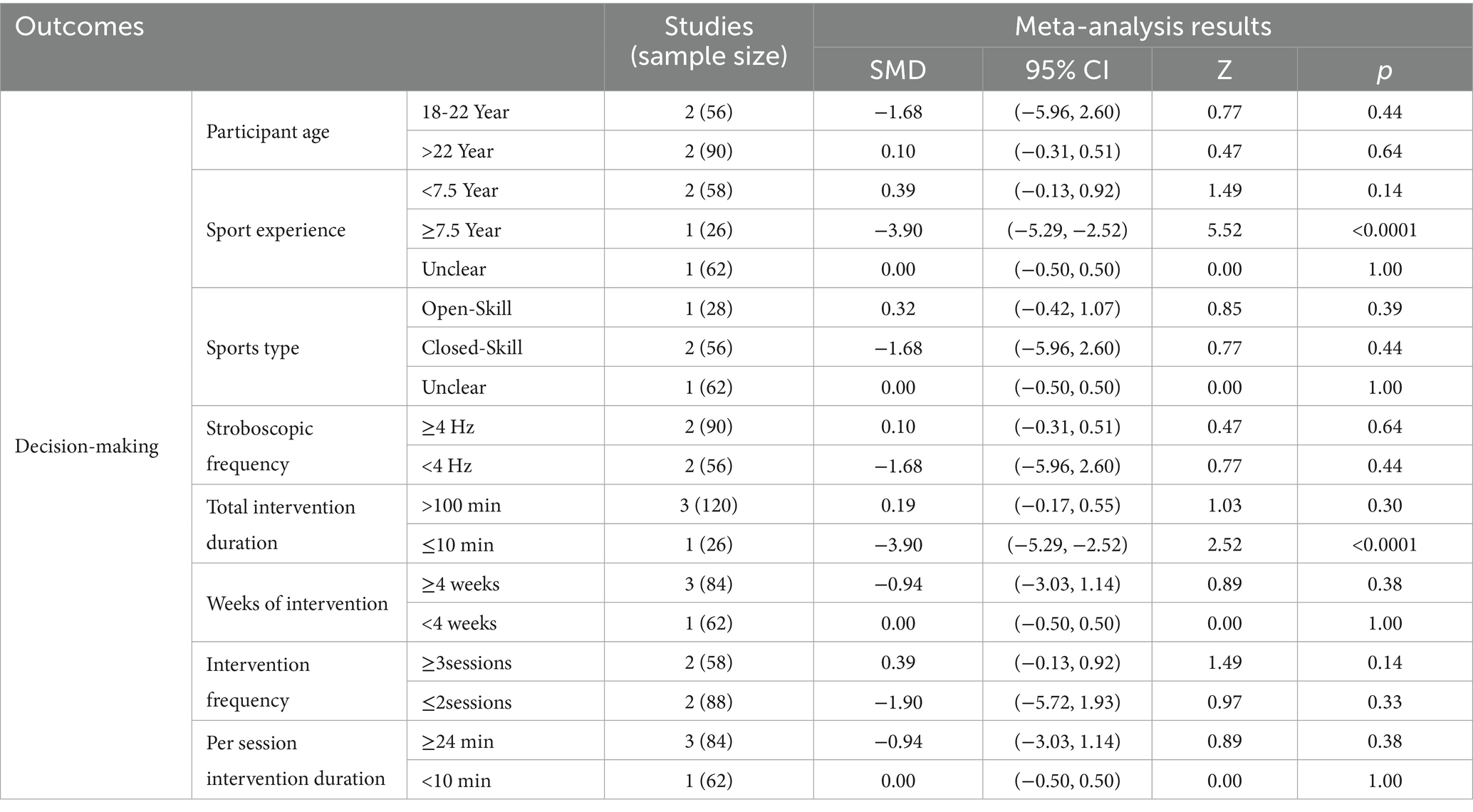Select the Z column header

pyautogui.click(x=1224, y=70)
